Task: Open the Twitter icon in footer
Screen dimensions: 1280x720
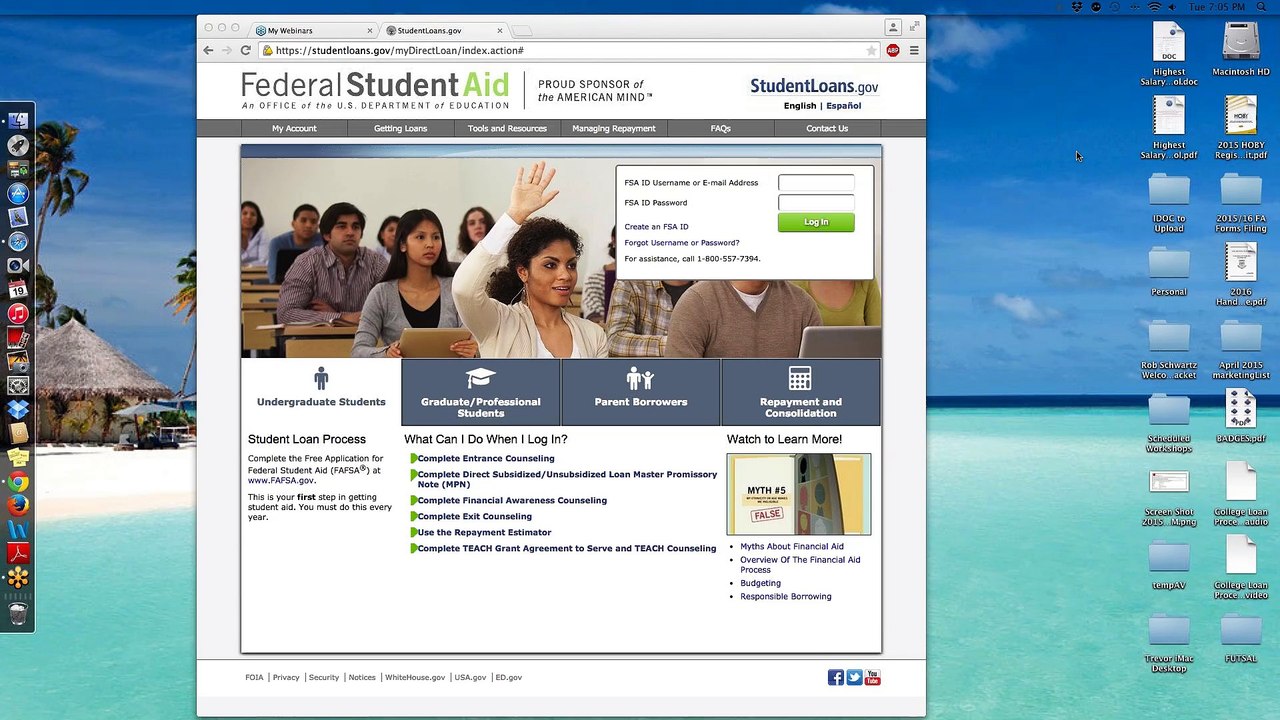Action: tap(854, 678)
